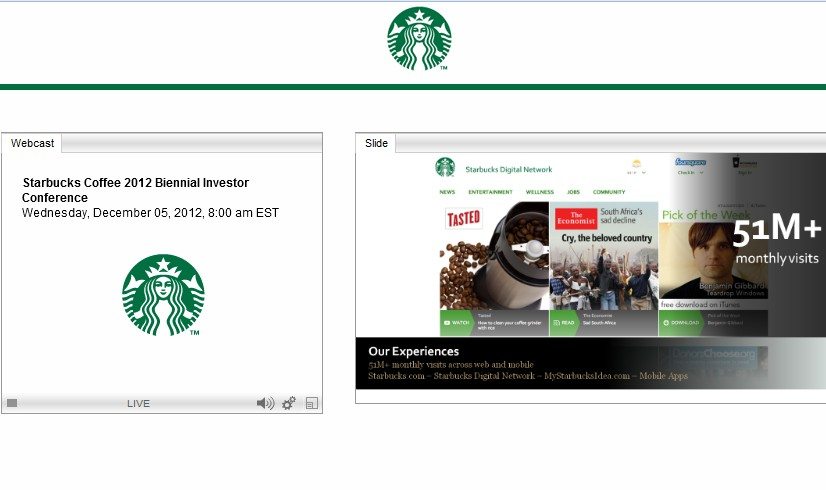Click the DOWNLOAD button on slide
The width and height of the screenshot is (826, 490).
(x=682, y=322)
